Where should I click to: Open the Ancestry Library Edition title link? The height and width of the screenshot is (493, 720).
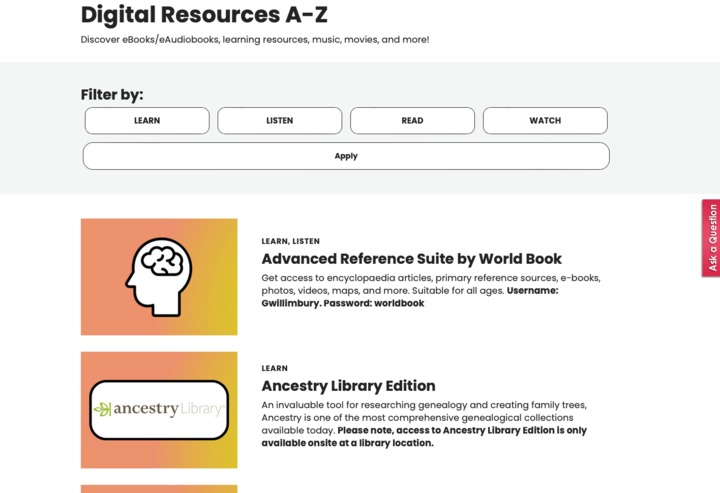pyautogui.click(x=349, y=386)
